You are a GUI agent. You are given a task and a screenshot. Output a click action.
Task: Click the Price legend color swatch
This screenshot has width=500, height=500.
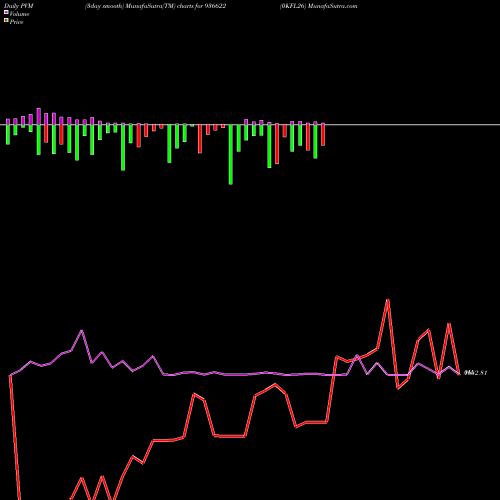click(x=6, y=20)
